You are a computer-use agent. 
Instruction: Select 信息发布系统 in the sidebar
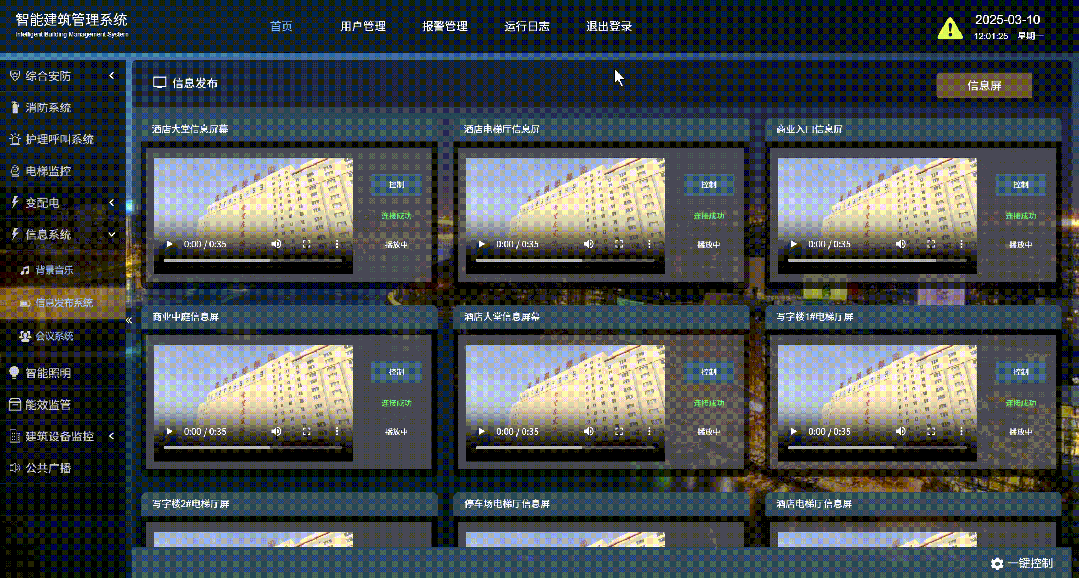pos(63,303)
